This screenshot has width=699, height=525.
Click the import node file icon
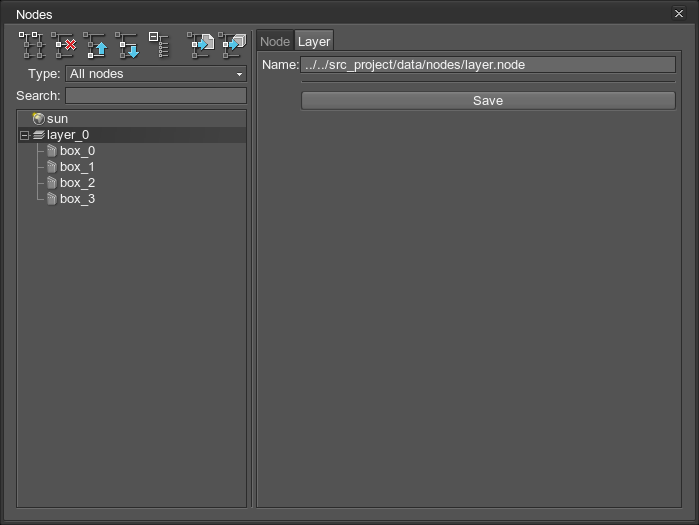[x=201, y=45]
